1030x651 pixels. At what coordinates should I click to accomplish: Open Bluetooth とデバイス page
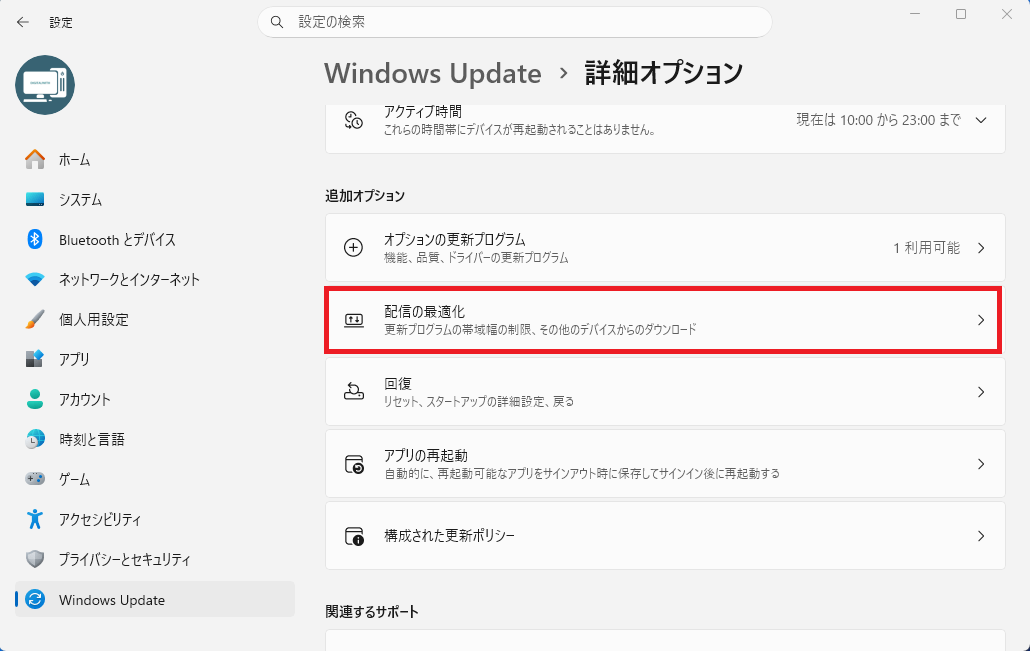pyautogui.click(x=155, y=239)
